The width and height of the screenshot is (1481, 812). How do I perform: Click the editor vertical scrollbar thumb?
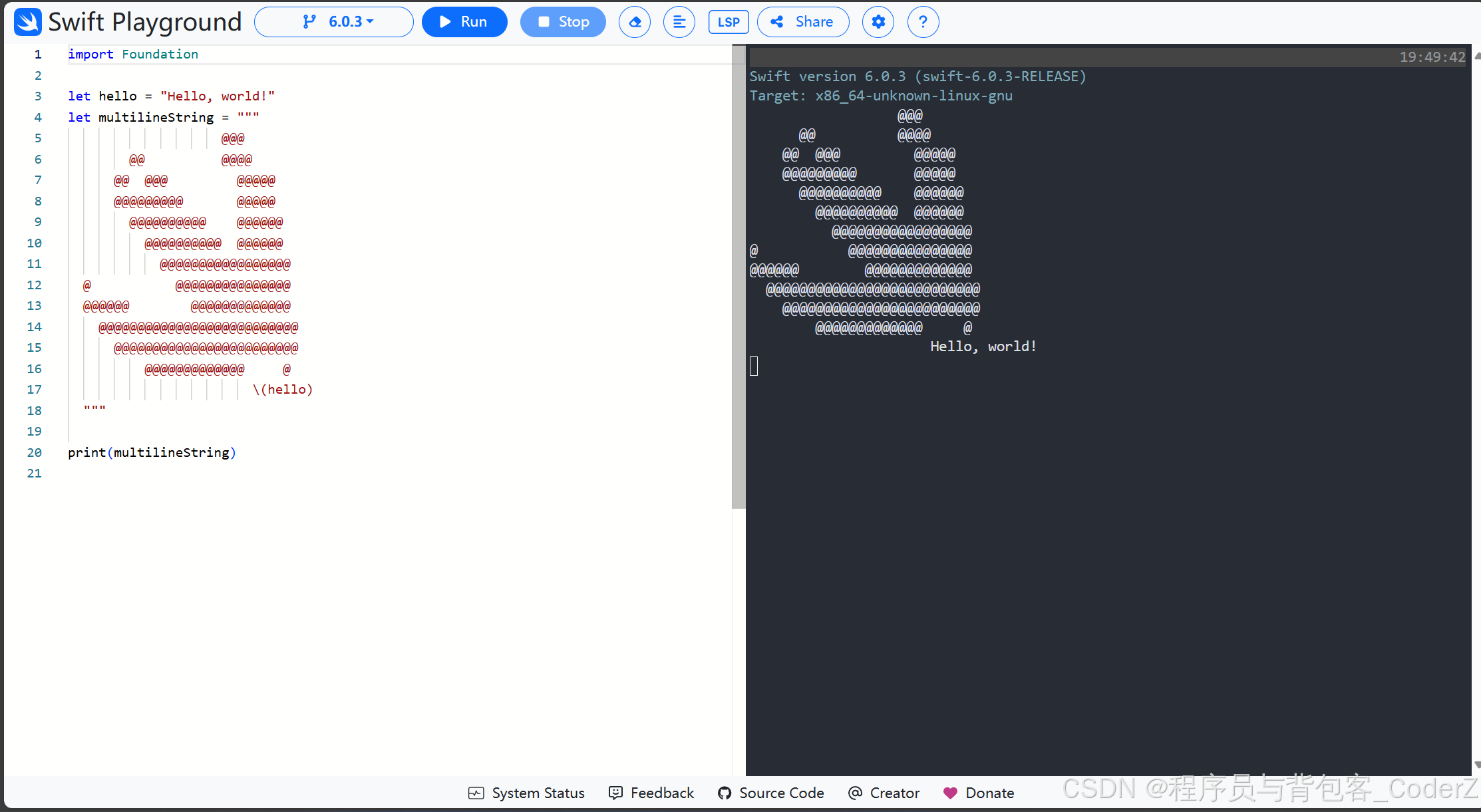(738, 276)
